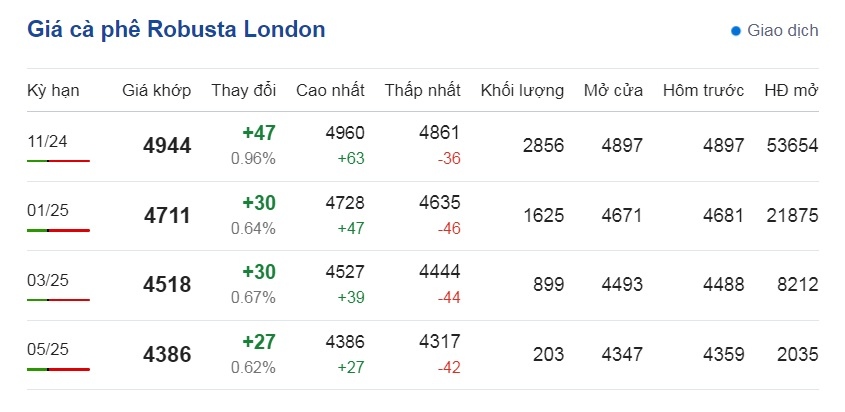Click the Thay đổi column header
845x412 pixels.
point(244,90)
